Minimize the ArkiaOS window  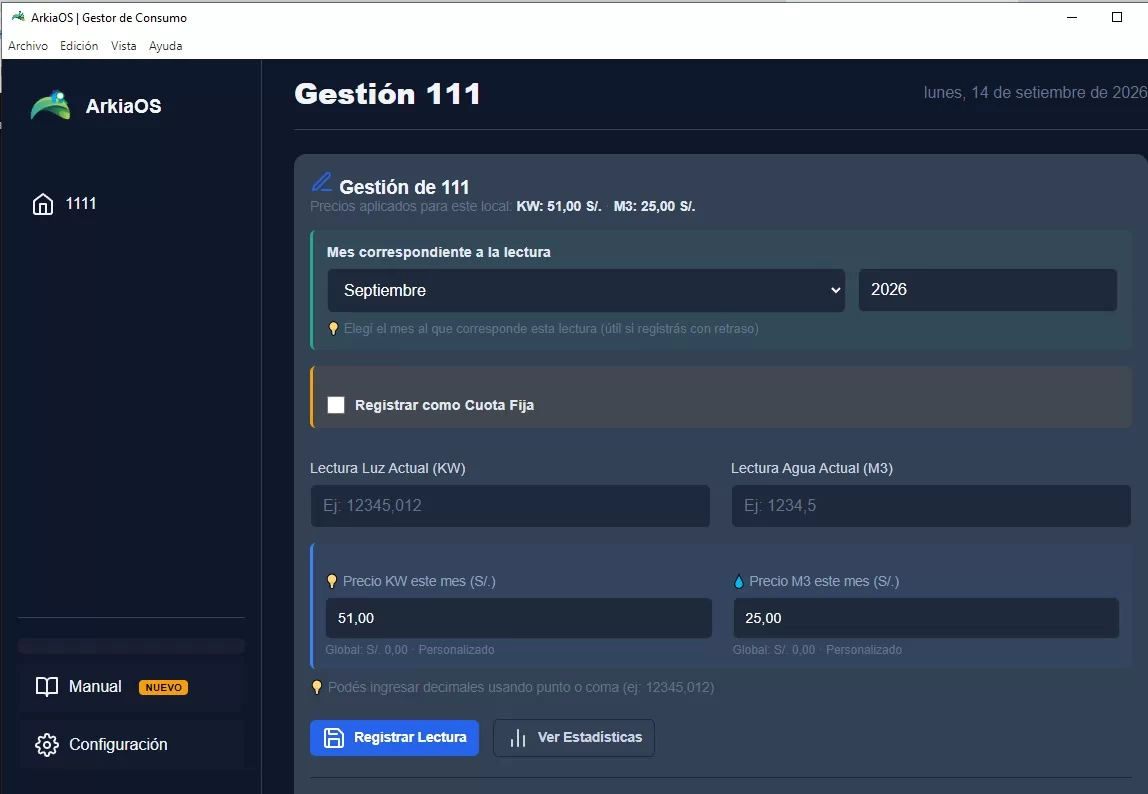(x=1072, y=17)
